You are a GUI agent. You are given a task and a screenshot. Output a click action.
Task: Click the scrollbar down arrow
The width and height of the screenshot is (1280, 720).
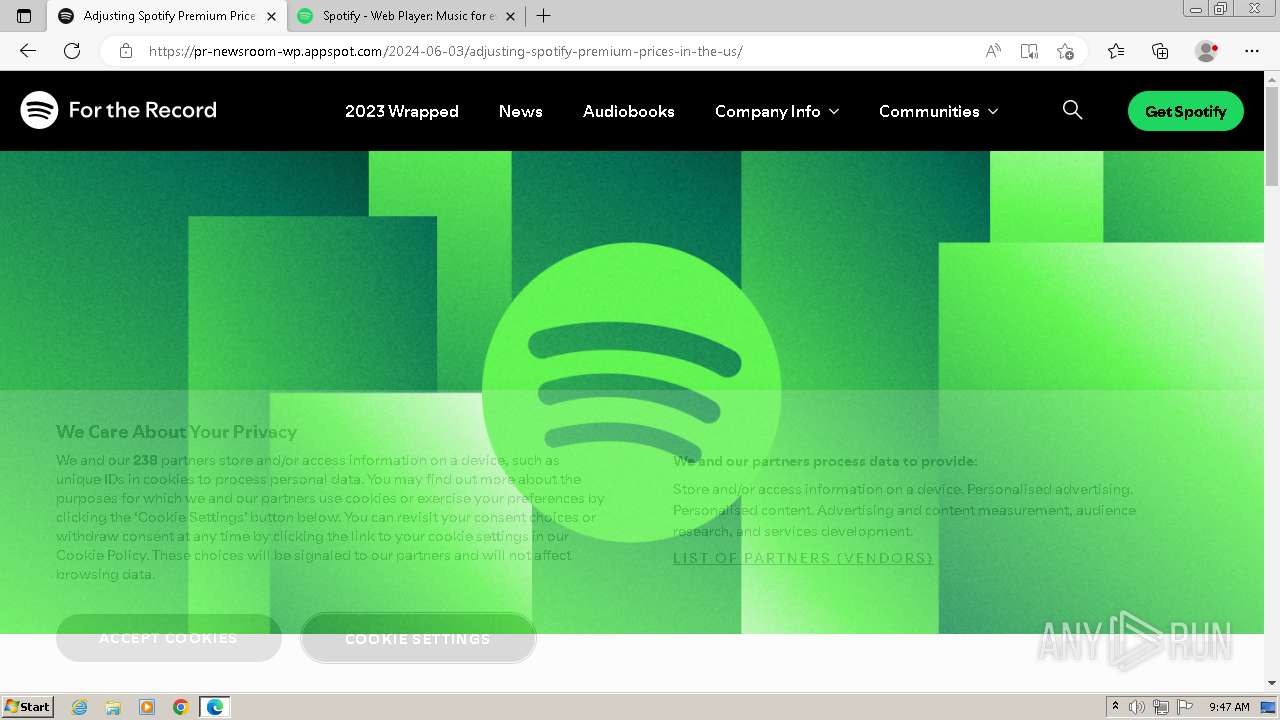click(x=1272, y=683)
